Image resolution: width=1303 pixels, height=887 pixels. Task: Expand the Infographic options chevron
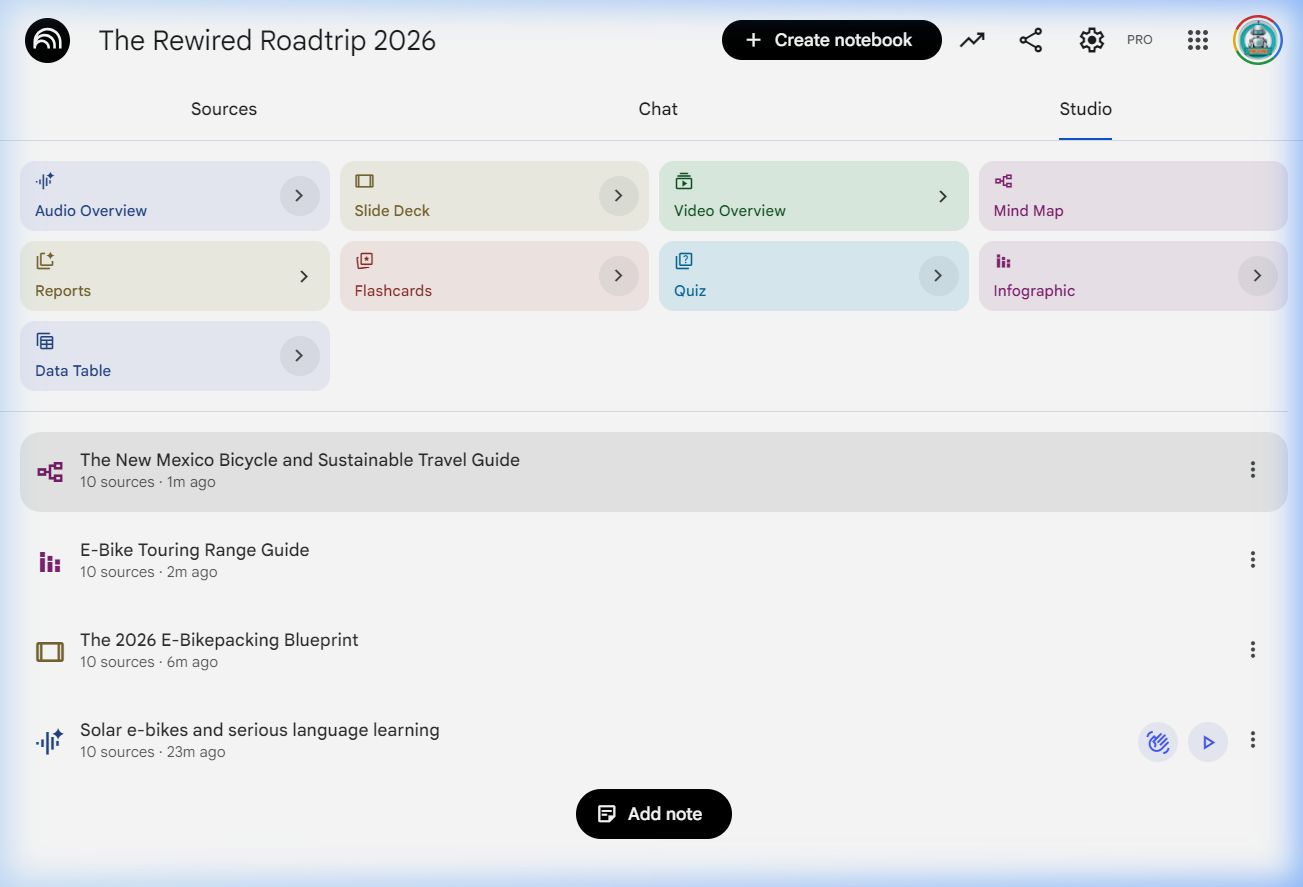tap(1257, 276)
